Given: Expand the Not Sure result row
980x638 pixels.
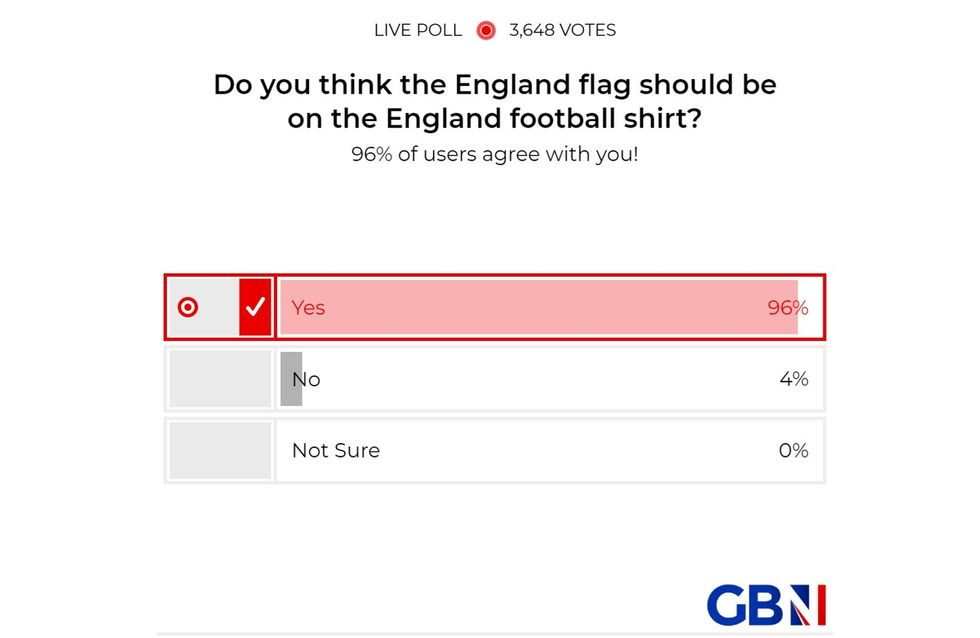Looking at the screenshot, I should (550, 450).
